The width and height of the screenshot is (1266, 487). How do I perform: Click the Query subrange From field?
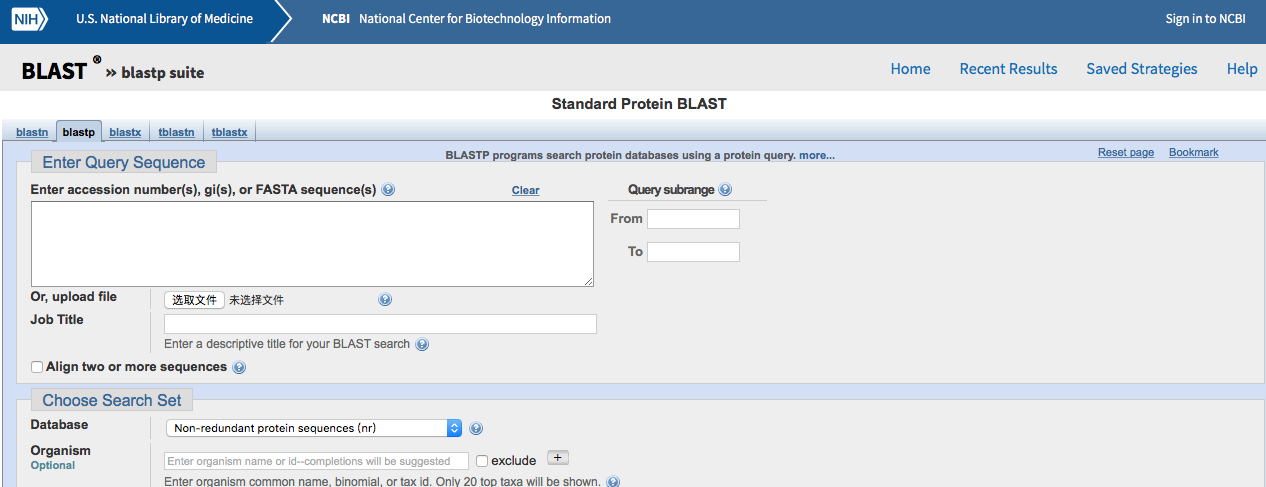(x=693, y=219)
